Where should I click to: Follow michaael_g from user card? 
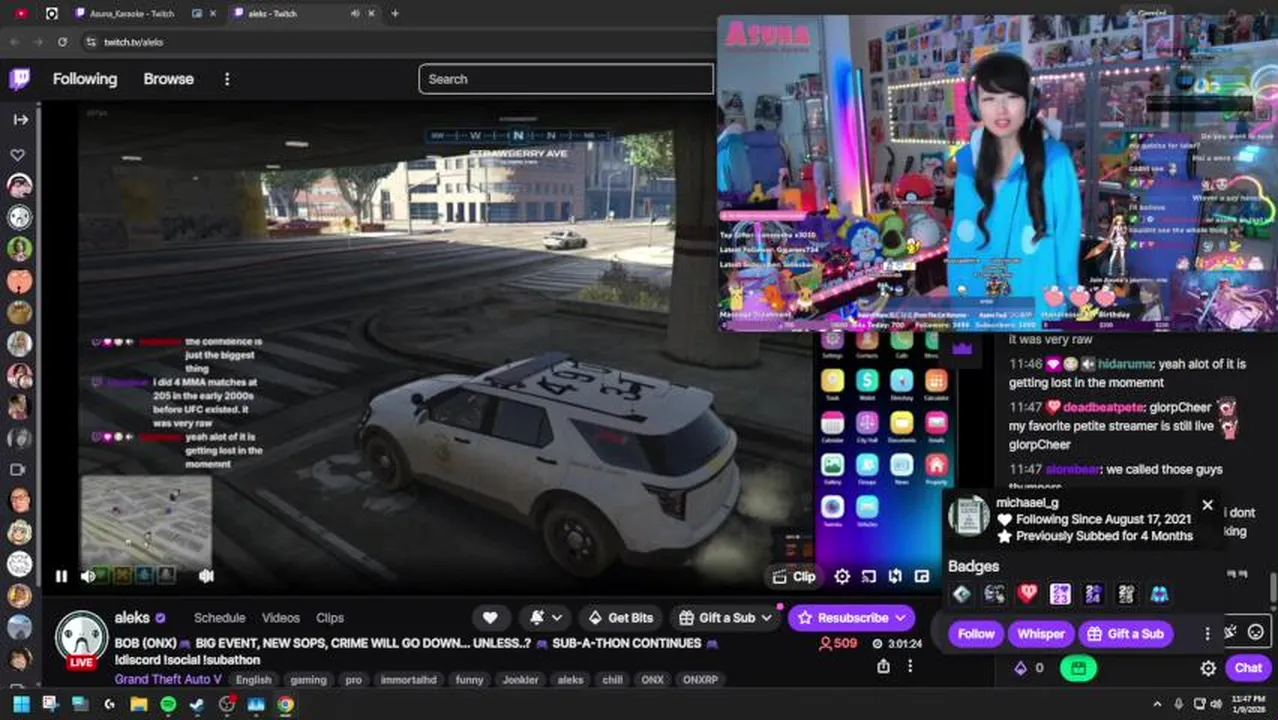coord(976,634)
